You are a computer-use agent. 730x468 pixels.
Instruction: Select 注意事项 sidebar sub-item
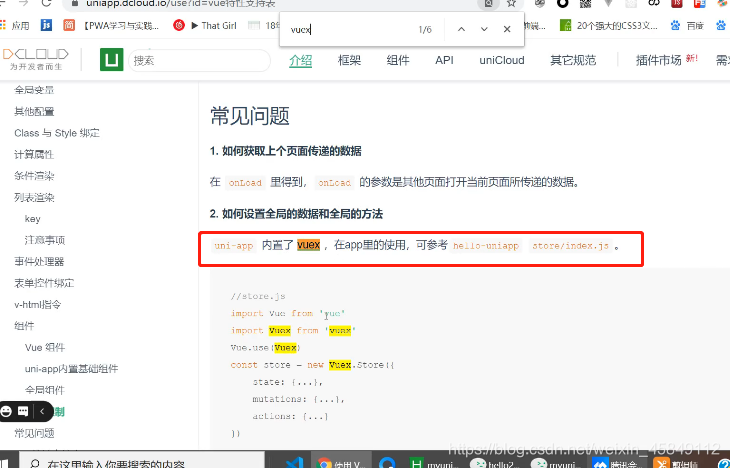45,240
